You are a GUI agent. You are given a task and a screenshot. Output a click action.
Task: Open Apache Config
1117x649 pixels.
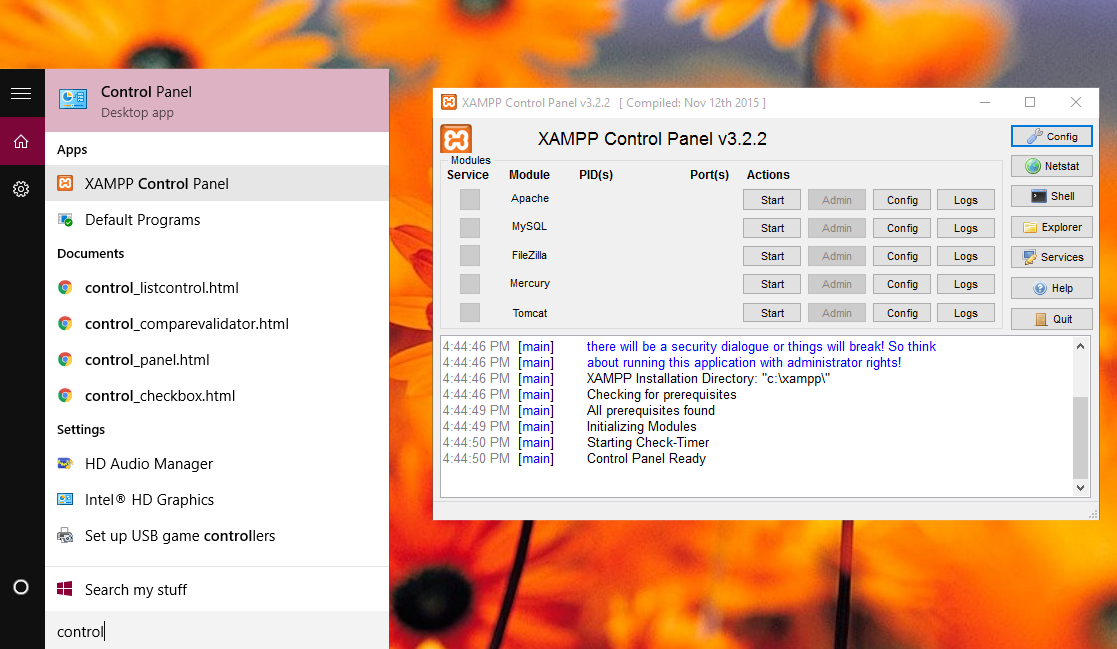click(902, 200)
